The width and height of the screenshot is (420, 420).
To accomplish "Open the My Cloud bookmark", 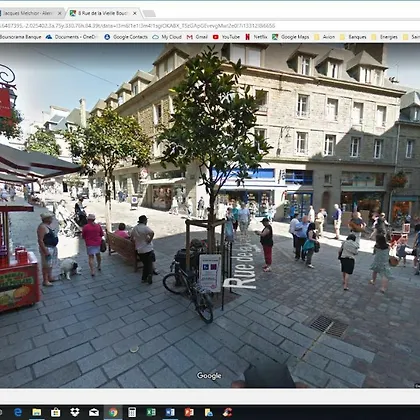I will 167,37.
